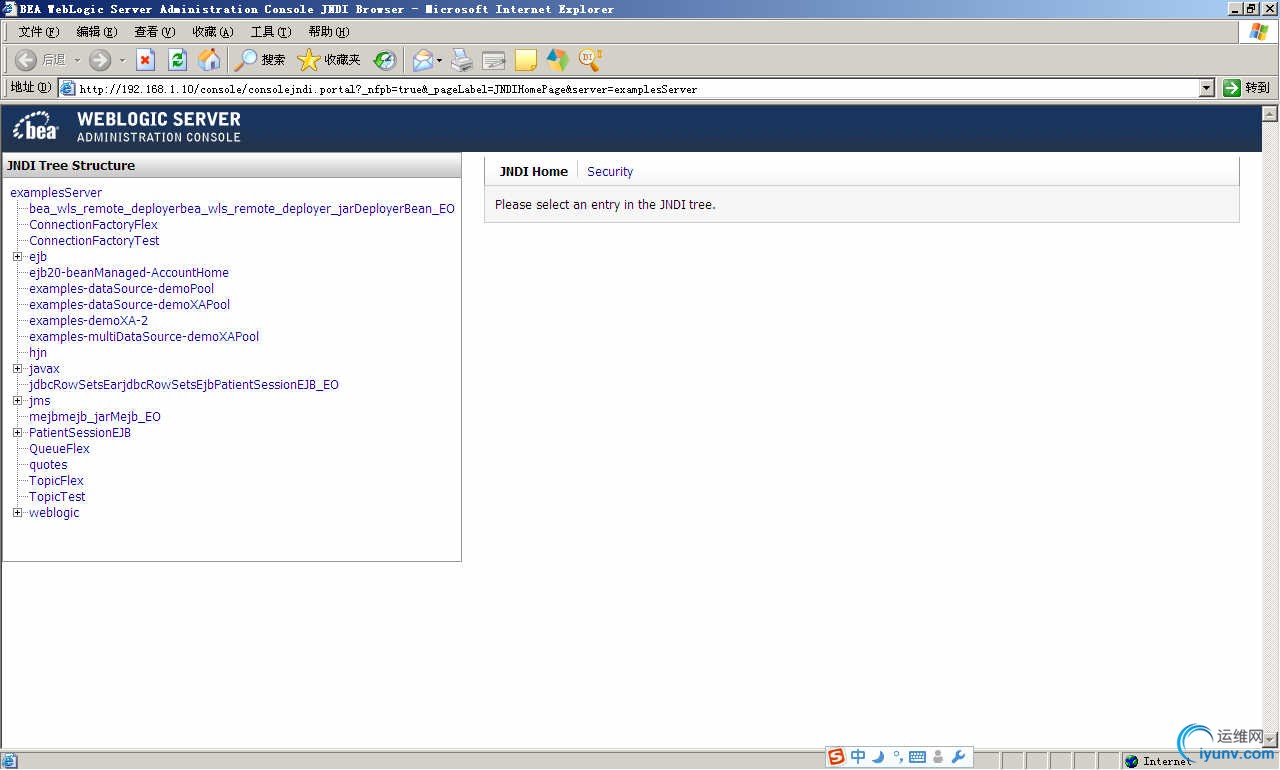Expand the ejb tree node

[17, 257]
